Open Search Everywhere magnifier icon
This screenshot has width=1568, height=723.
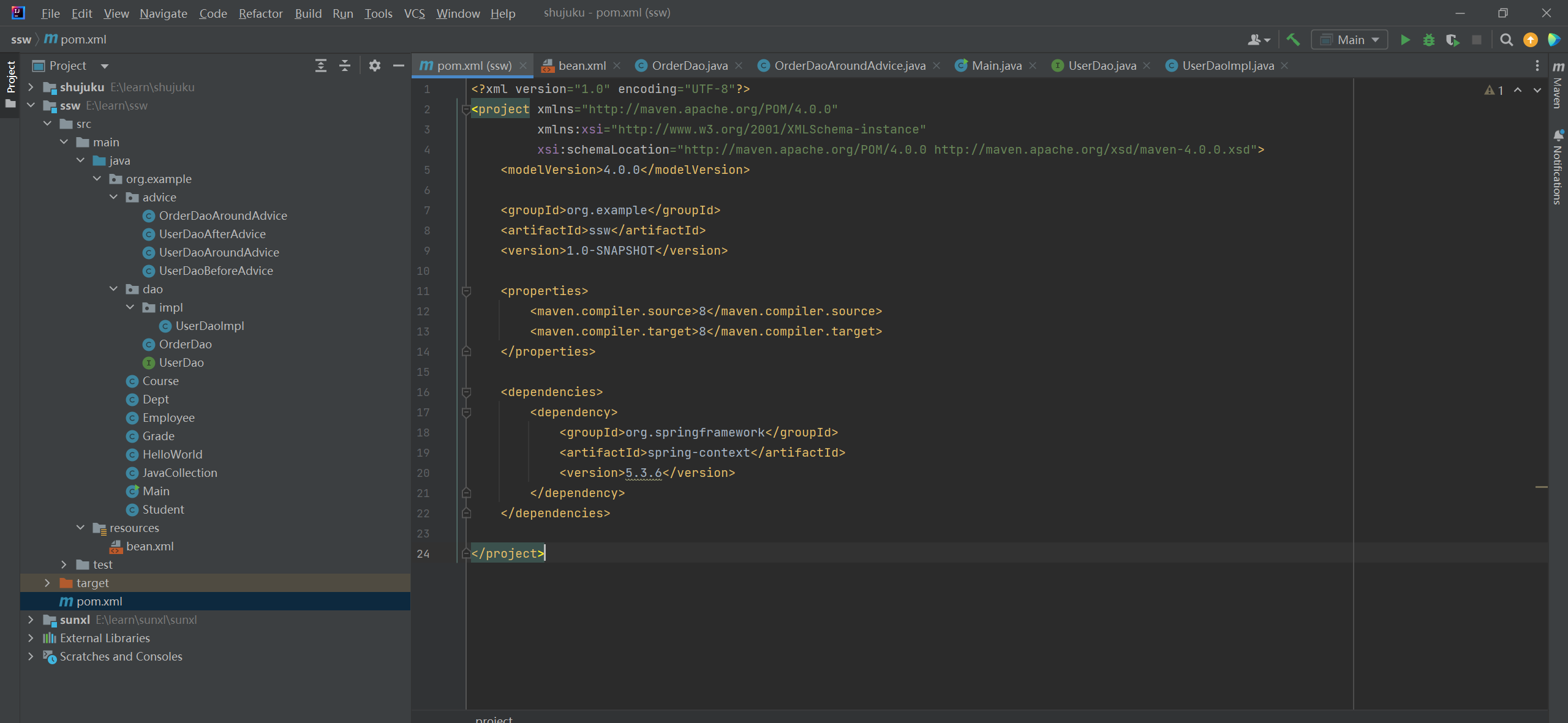[1506, 40]
